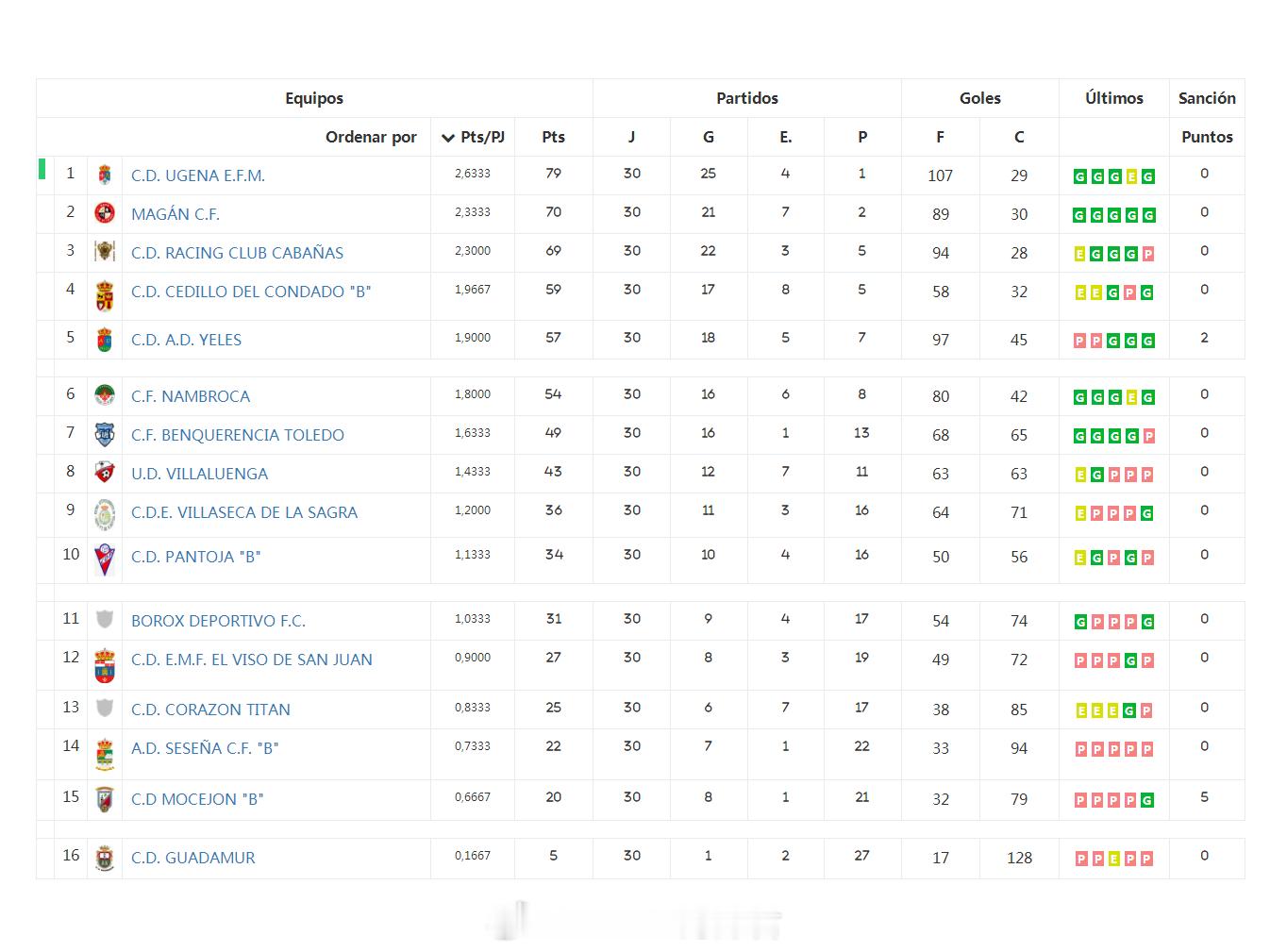Click the sanction value 2 in YELES row
The width and height of the screenshot is (1270, 952).
click(x=1204, y=338)
